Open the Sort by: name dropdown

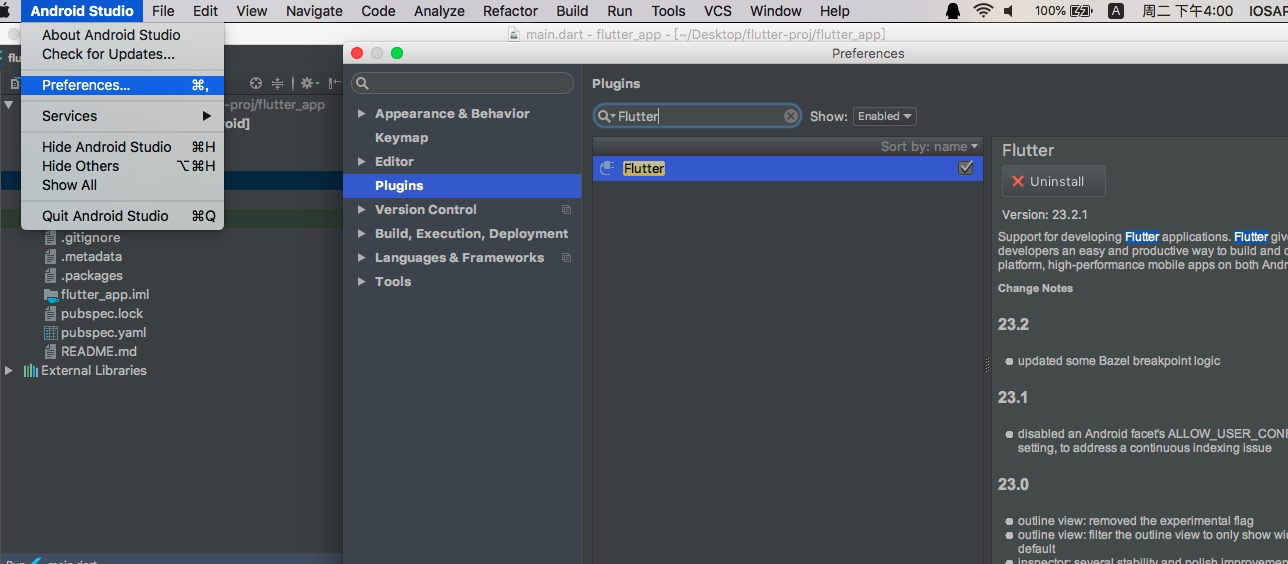click(929, 146)
